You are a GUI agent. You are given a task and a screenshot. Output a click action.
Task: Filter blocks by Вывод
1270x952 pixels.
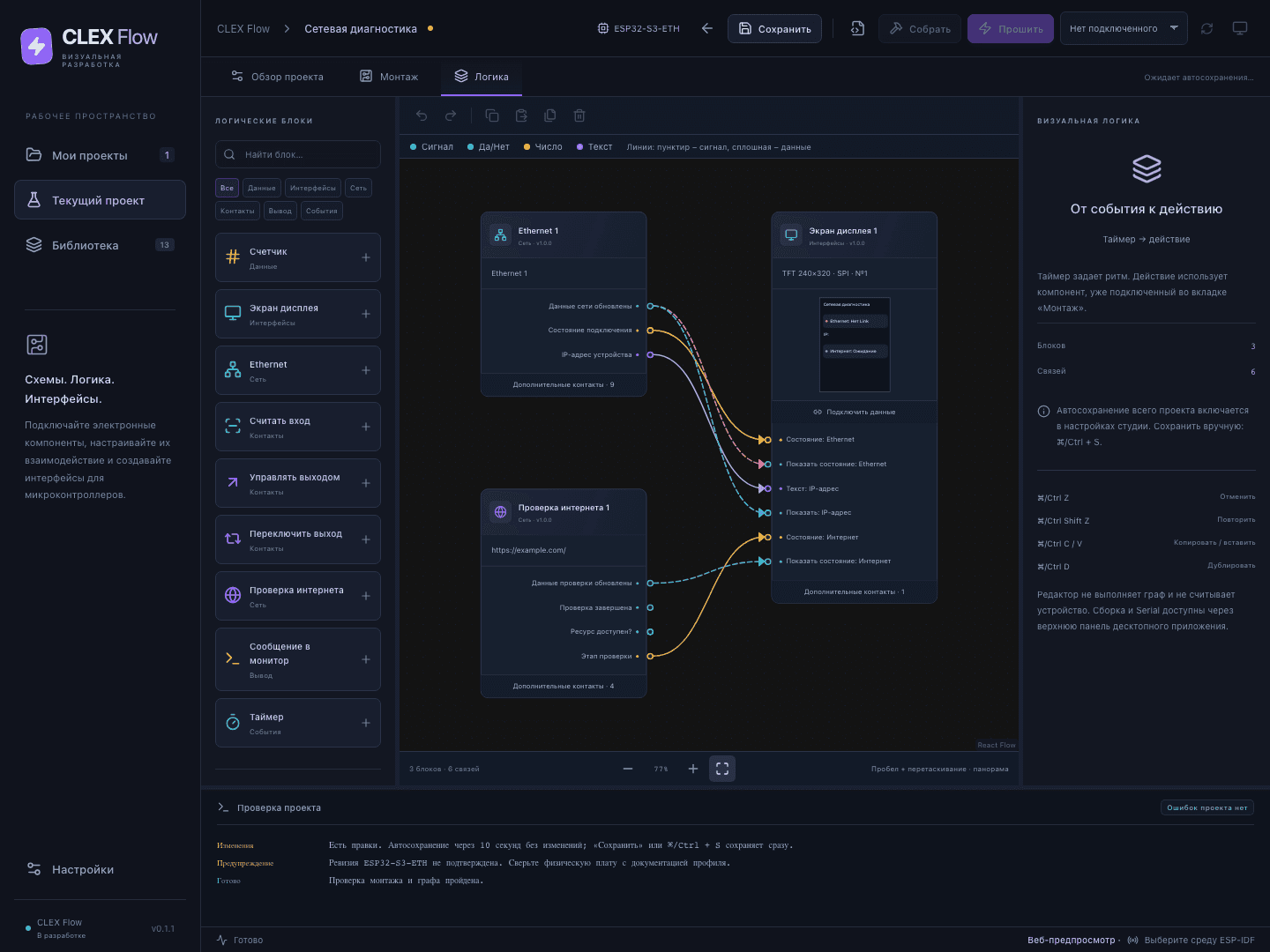280,211
